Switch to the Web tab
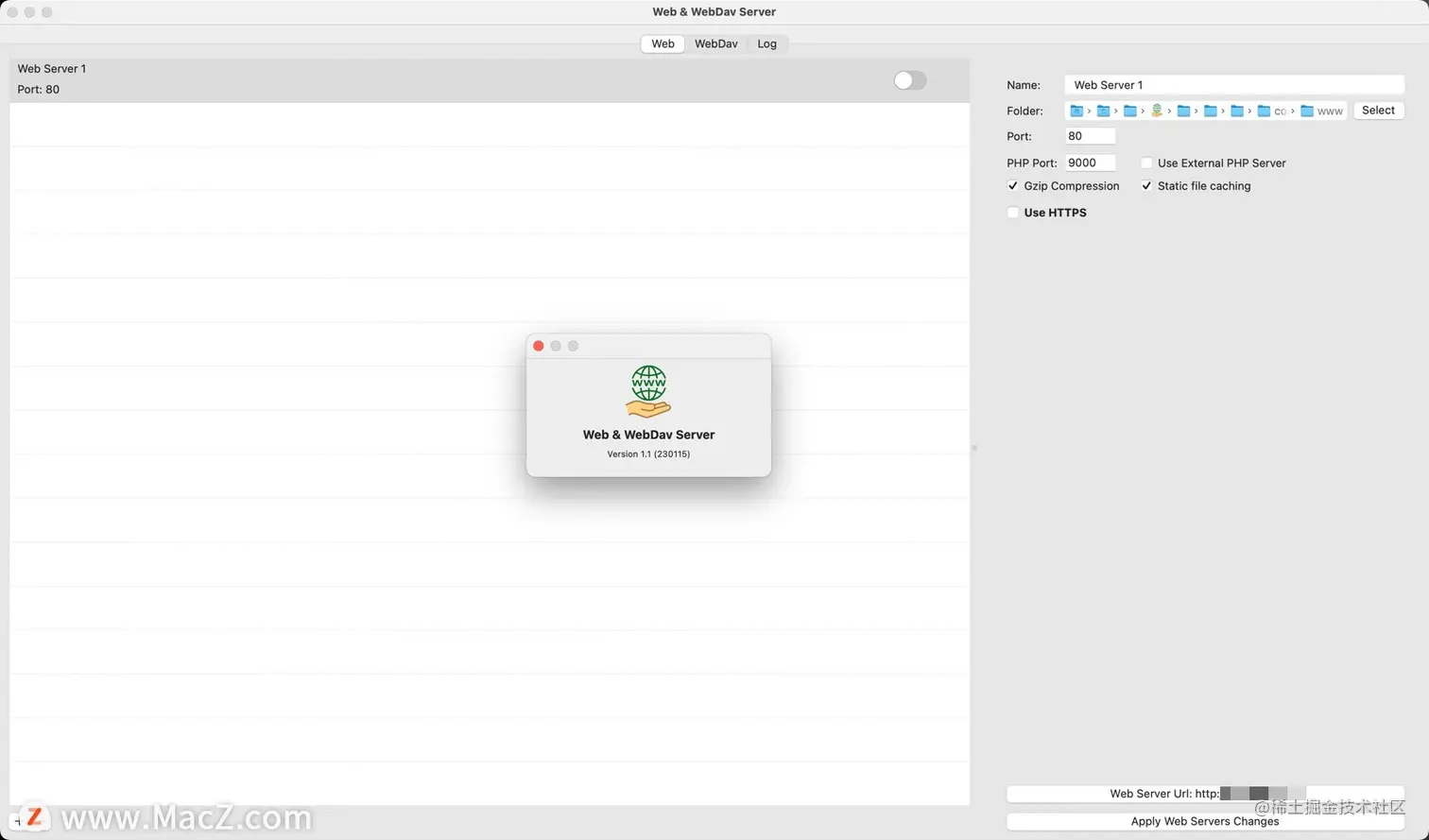This screenshot has height=840, width=1429. (663, 43)
